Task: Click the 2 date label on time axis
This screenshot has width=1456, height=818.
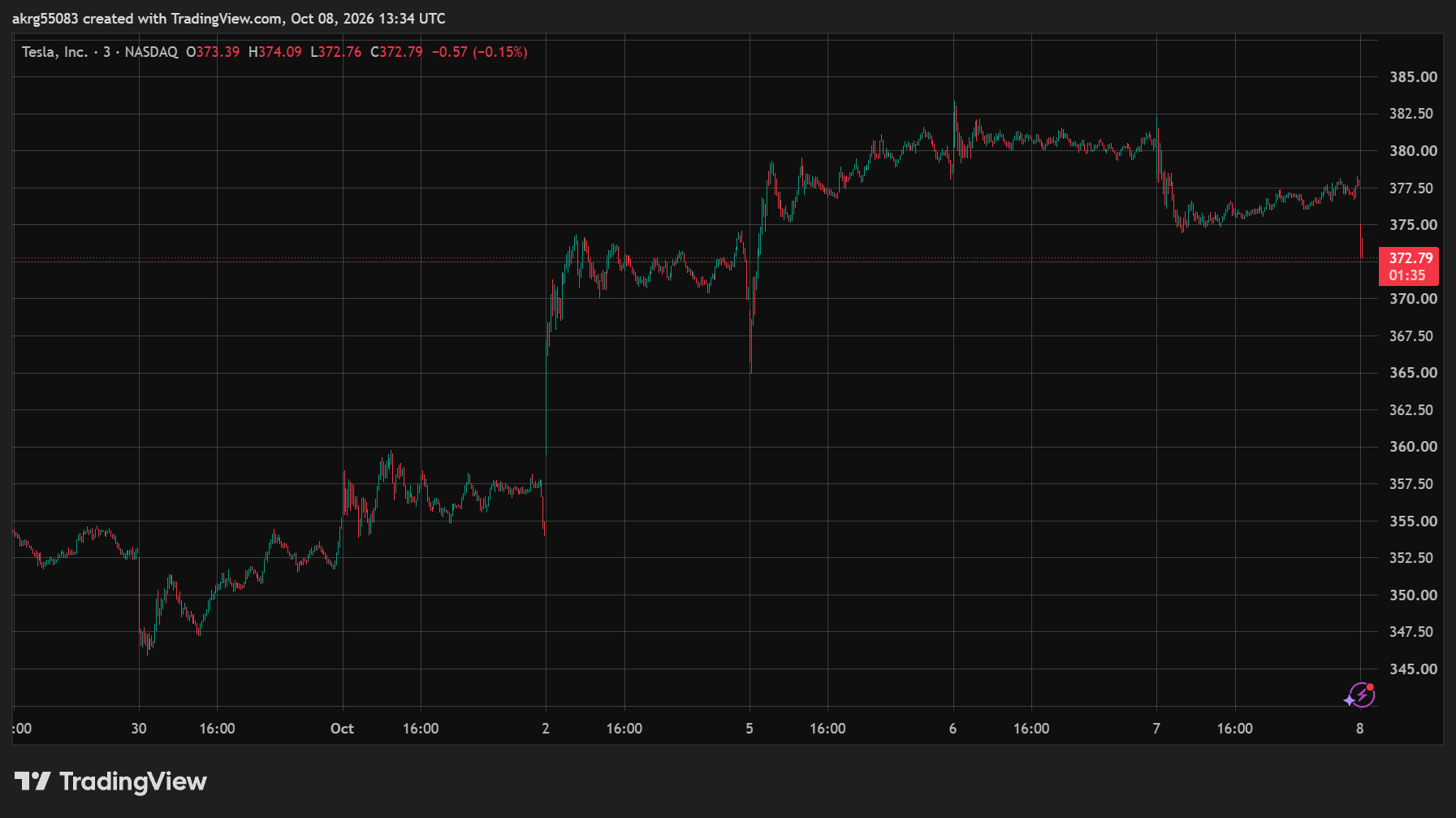Action: coord(546,729)
